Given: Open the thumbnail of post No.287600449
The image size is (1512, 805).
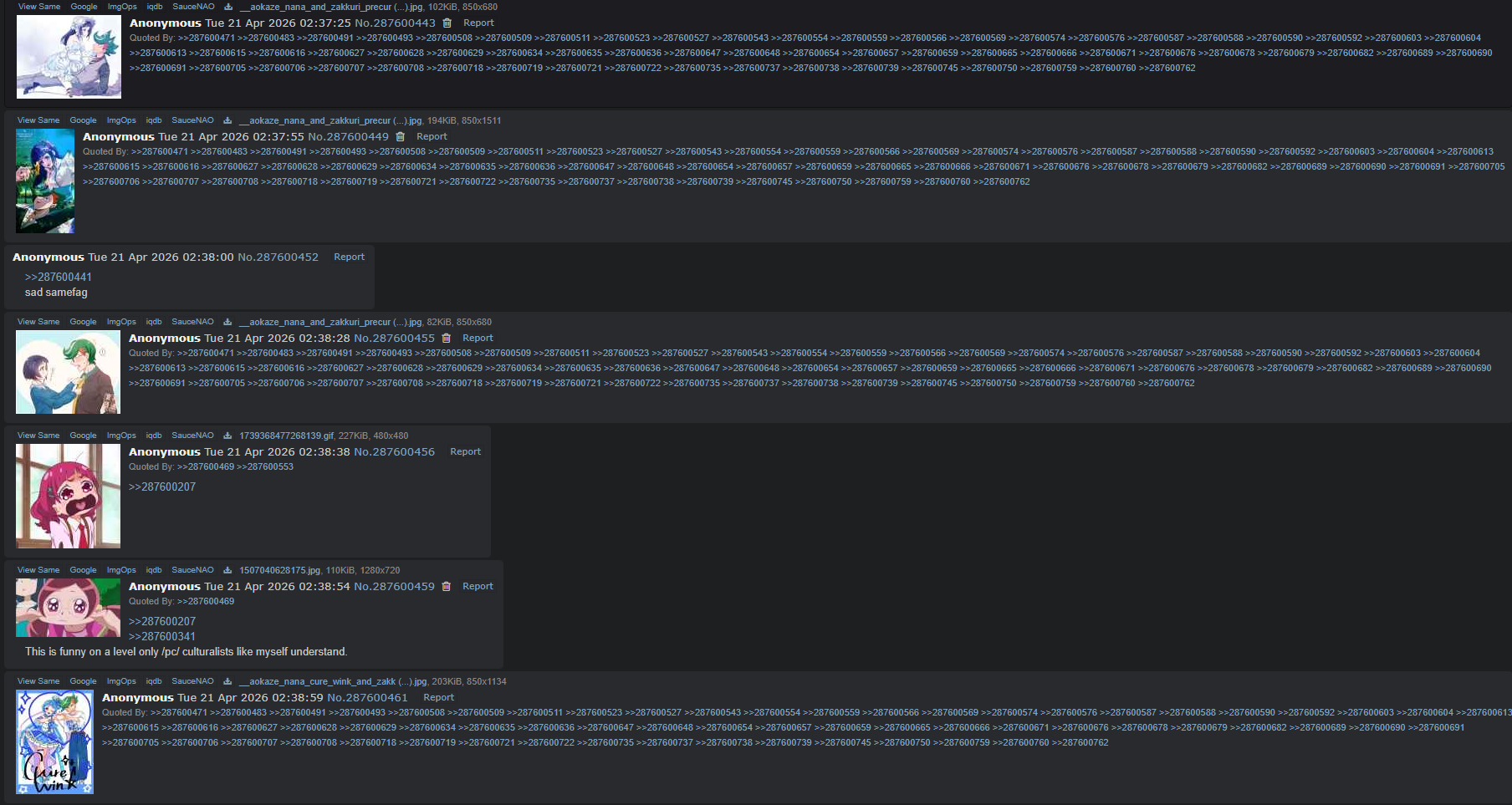Looking at the screenshot, I should pyautogui.click(x=45, y=181).
